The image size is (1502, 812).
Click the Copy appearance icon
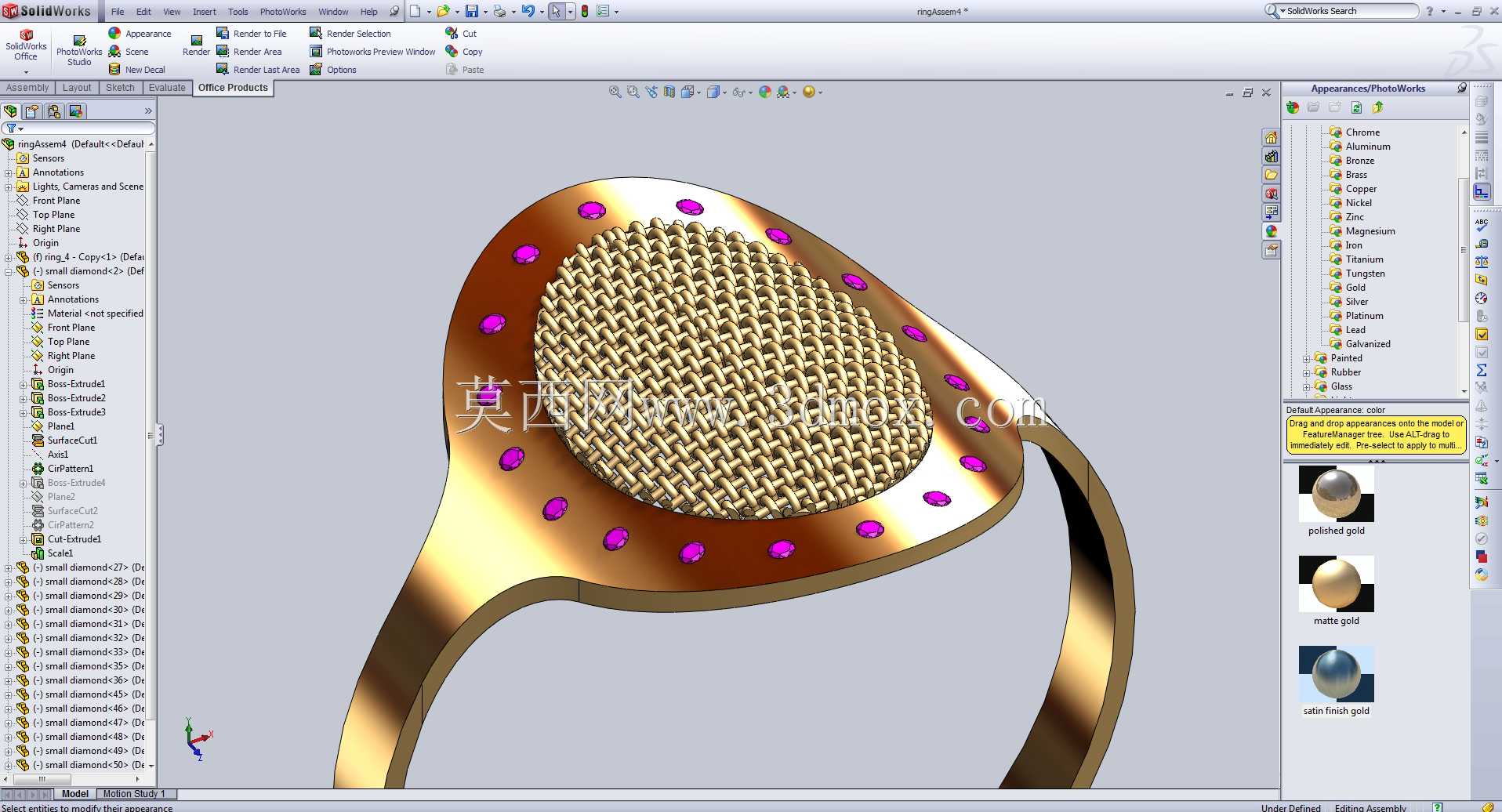pyautogui.click(x=452, y=51)
